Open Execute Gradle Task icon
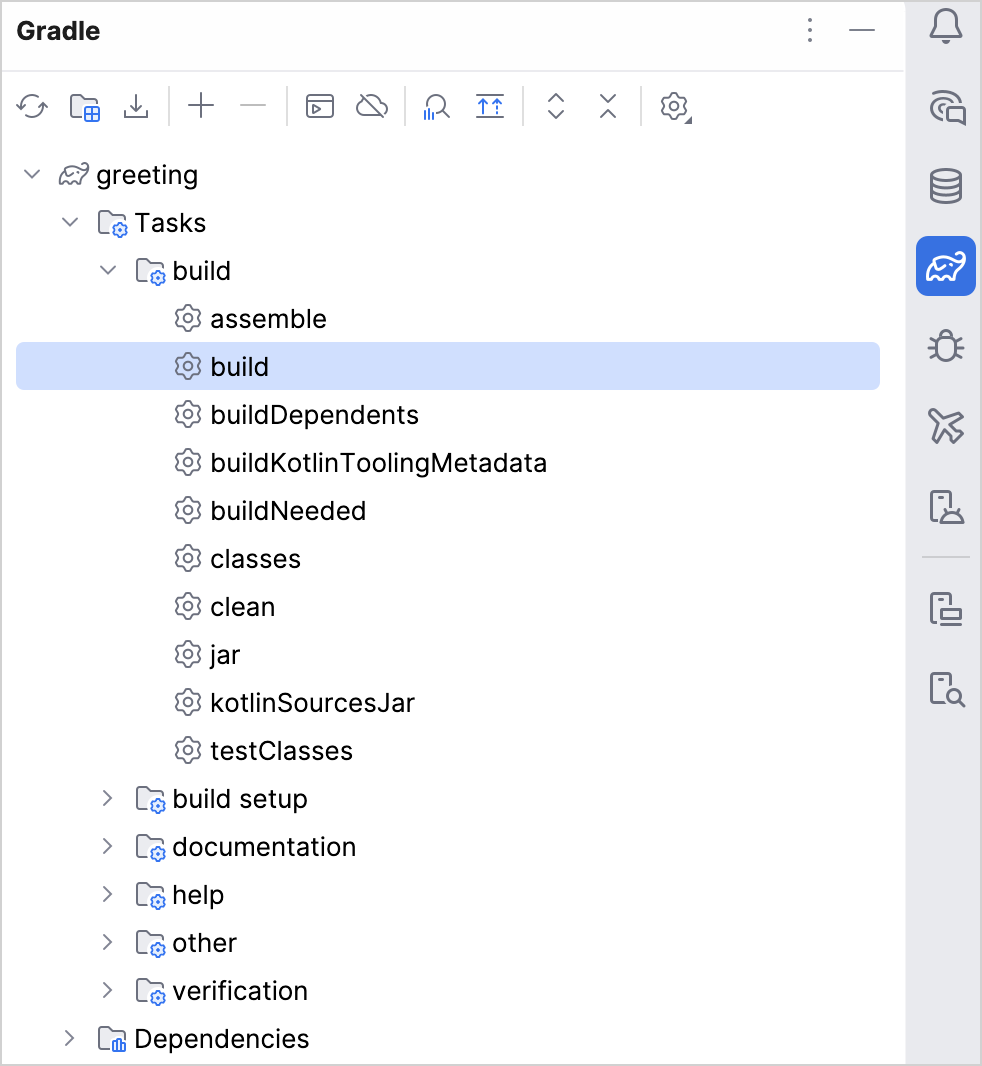This screenshot has height=1066, width=982. click(x=320, y=107)
